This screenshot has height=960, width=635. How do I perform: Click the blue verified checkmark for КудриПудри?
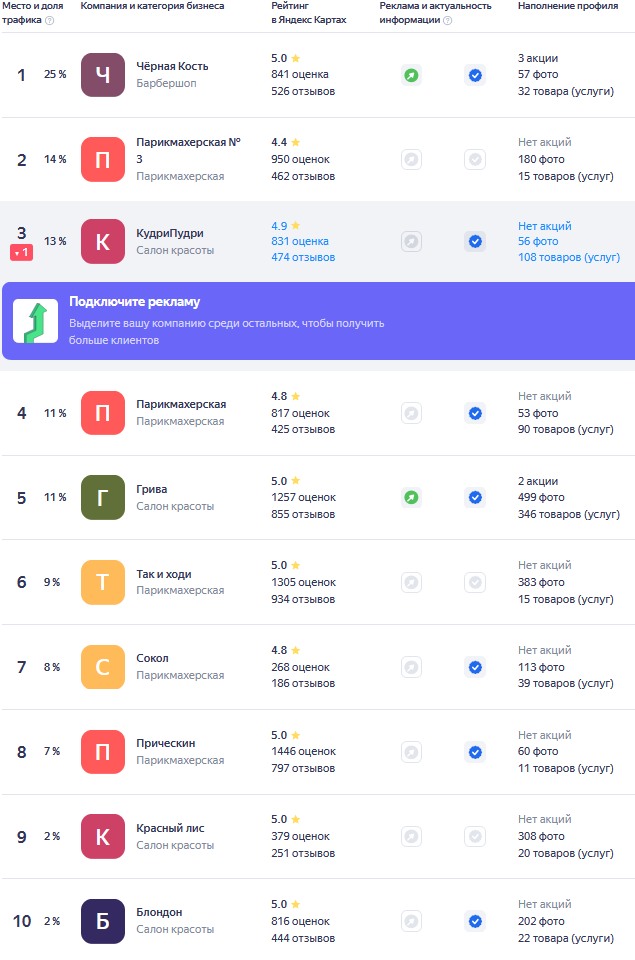475,241
